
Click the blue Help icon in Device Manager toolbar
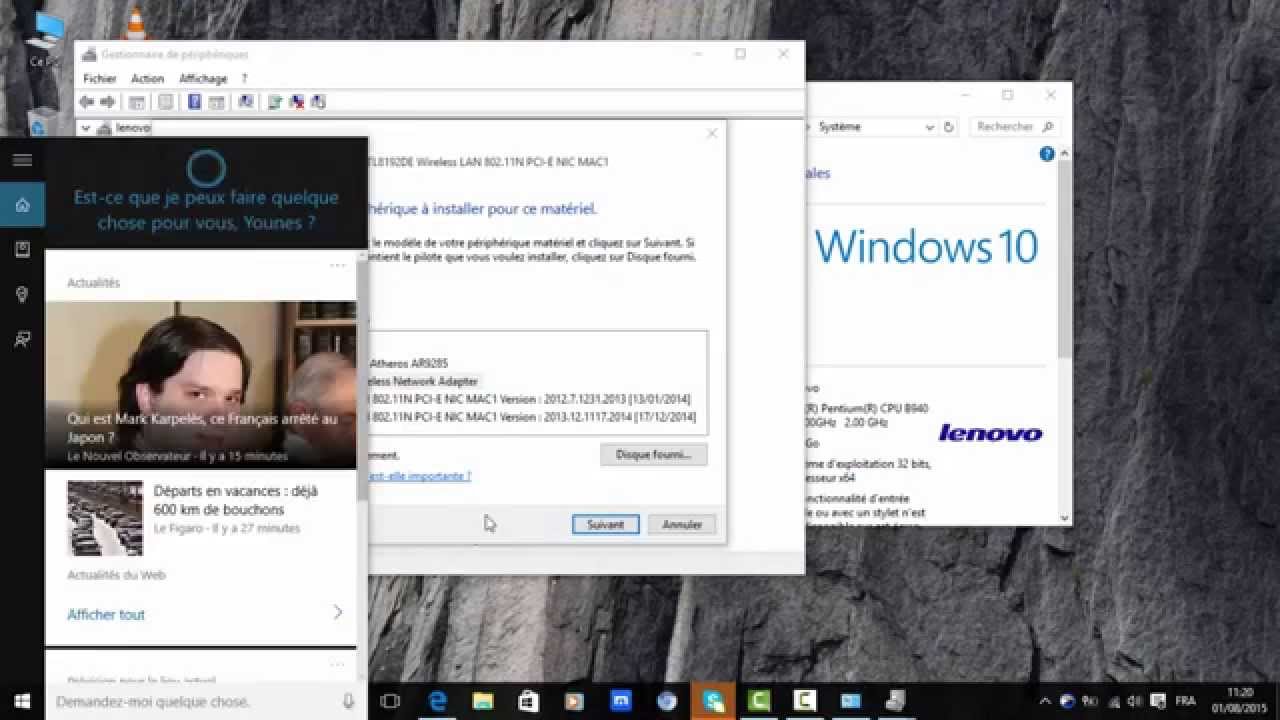[194, 102]
